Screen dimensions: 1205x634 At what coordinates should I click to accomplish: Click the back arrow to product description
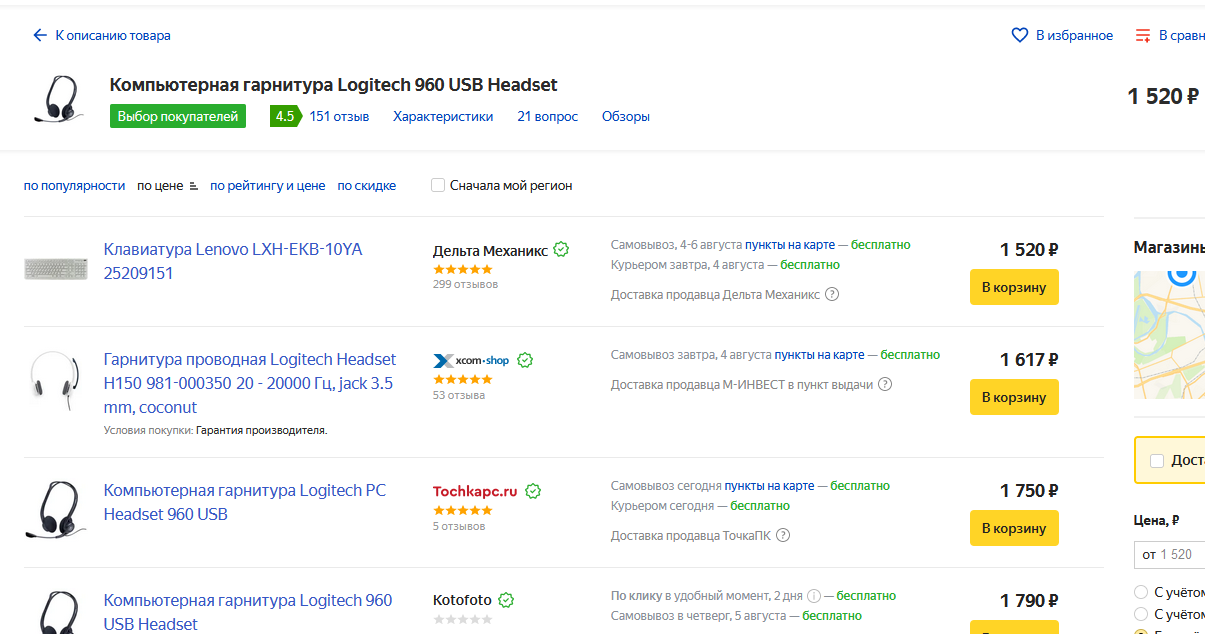pos(40,35)
